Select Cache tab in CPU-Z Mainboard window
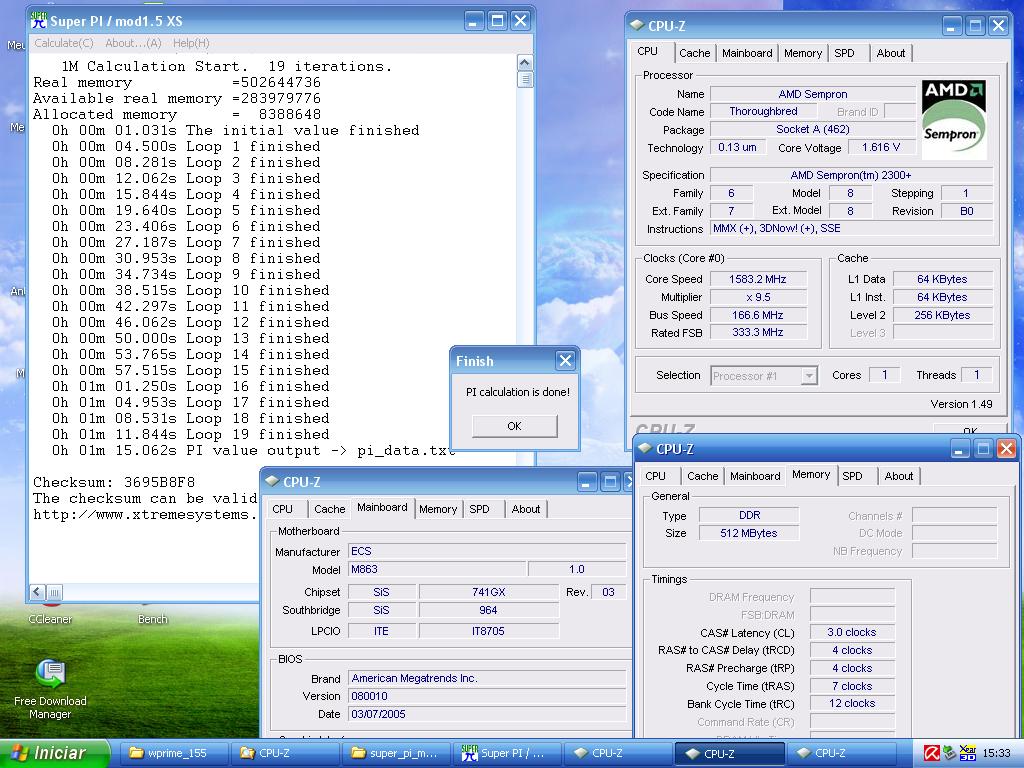The width and height of the screenshot is (1024, 768). pos(329,509)
